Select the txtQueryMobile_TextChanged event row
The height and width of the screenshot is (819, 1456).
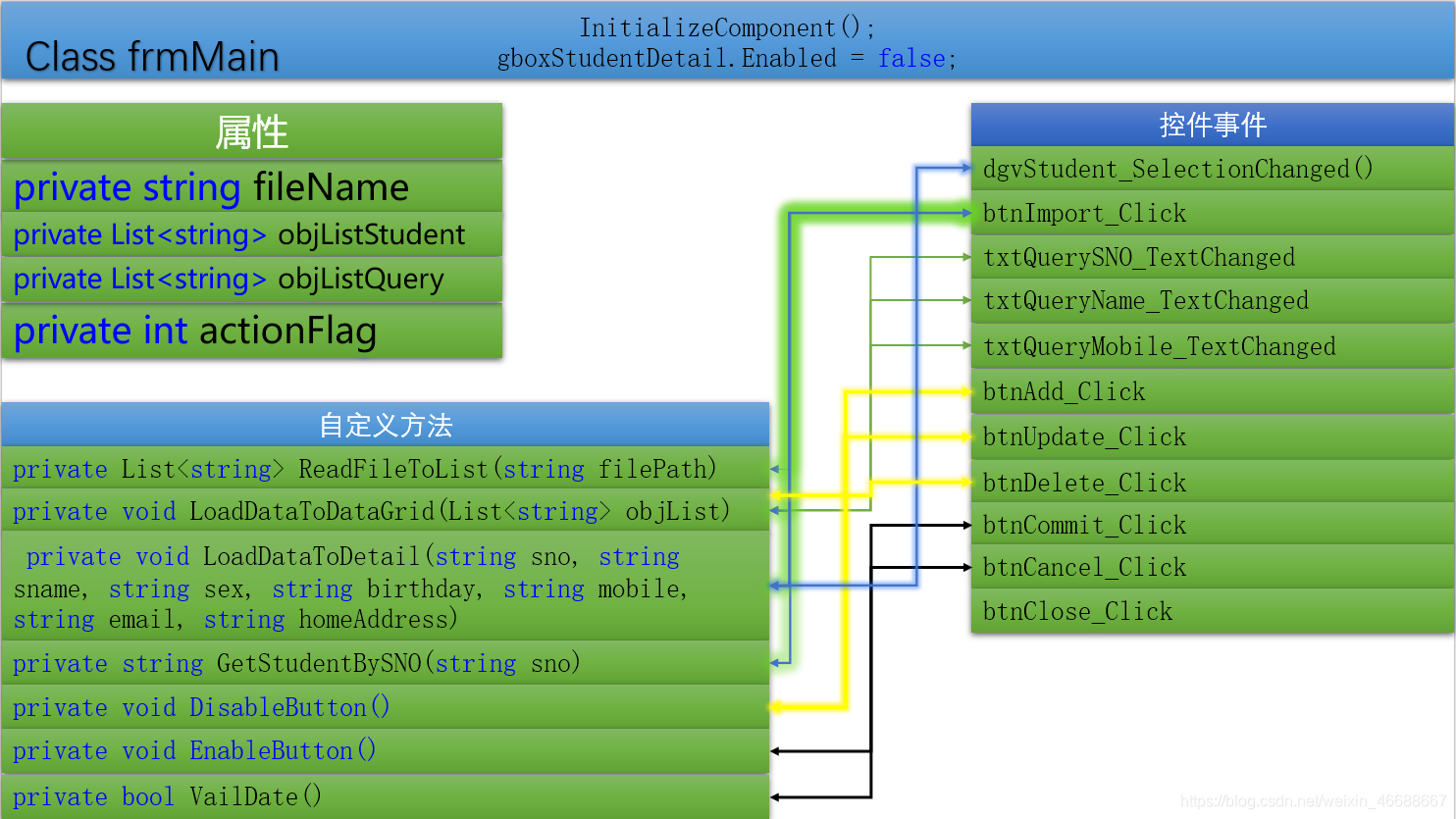pos(1213,346)
